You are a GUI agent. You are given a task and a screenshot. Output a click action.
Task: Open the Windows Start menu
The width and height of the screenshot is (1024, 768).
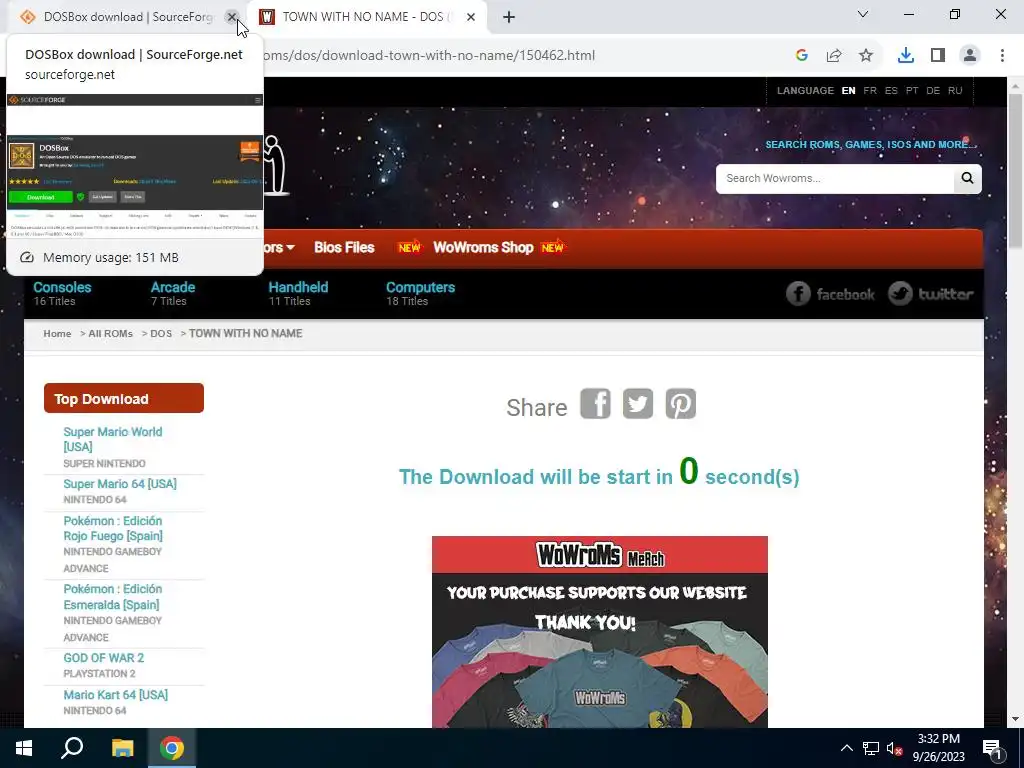(24, 748)
